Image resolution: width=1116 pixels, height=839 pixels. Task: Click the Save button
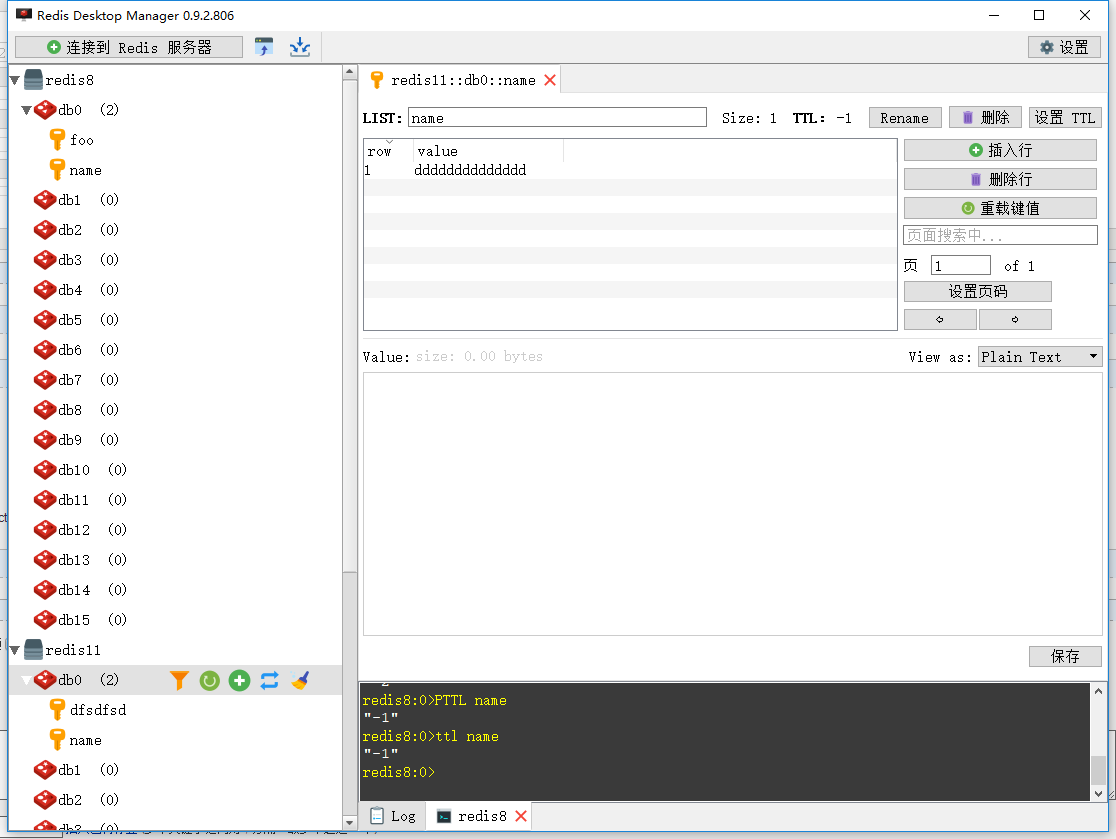[1065, 656]
